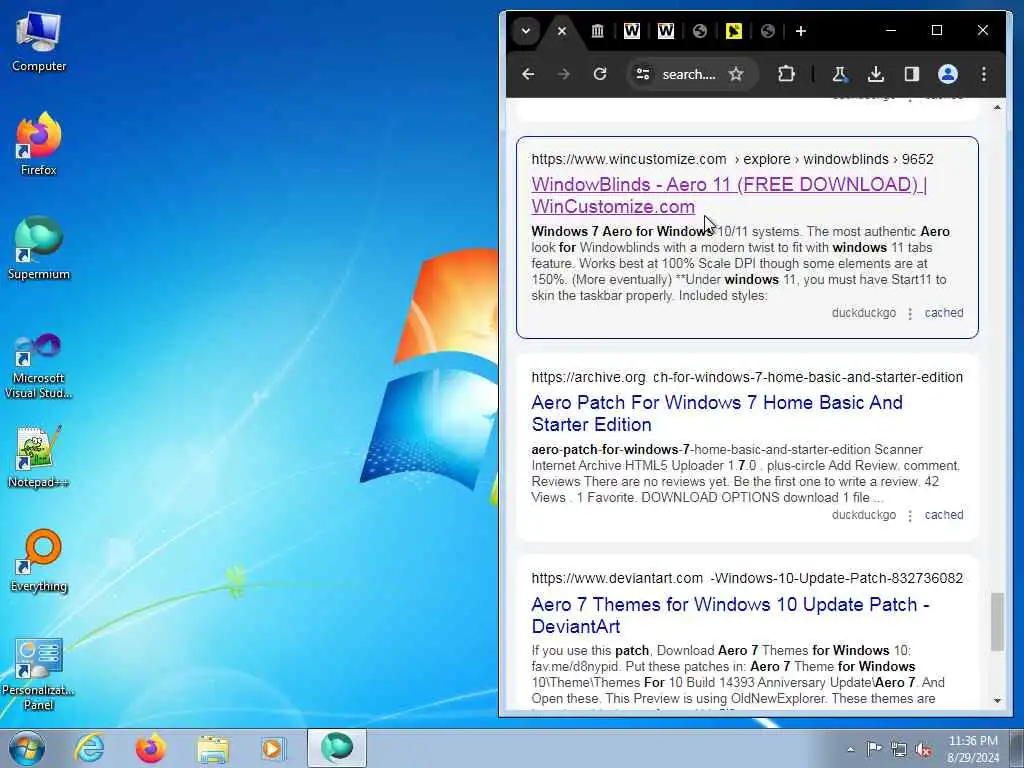Switch to the Internet Archive tab
The image size is (1024, 768).
coord(597,31)
